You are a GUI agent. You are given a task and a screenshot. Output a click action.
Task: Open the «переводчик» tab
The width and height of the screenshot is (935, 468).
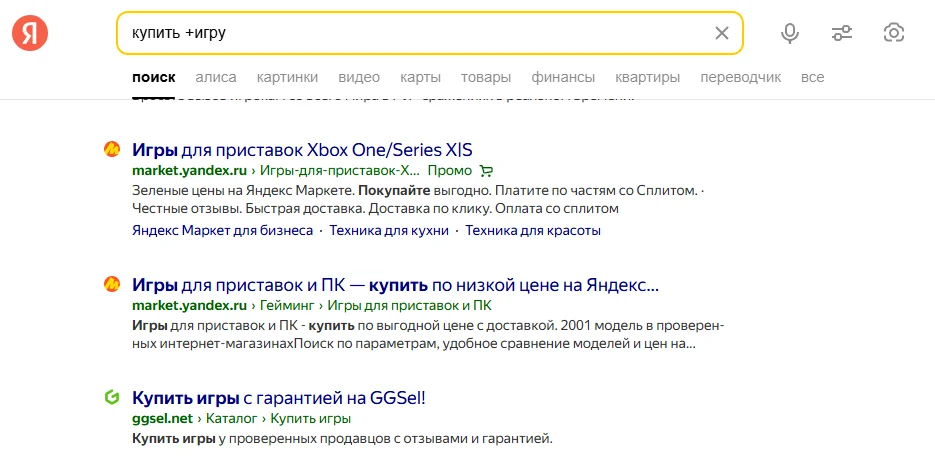point(740,77)
